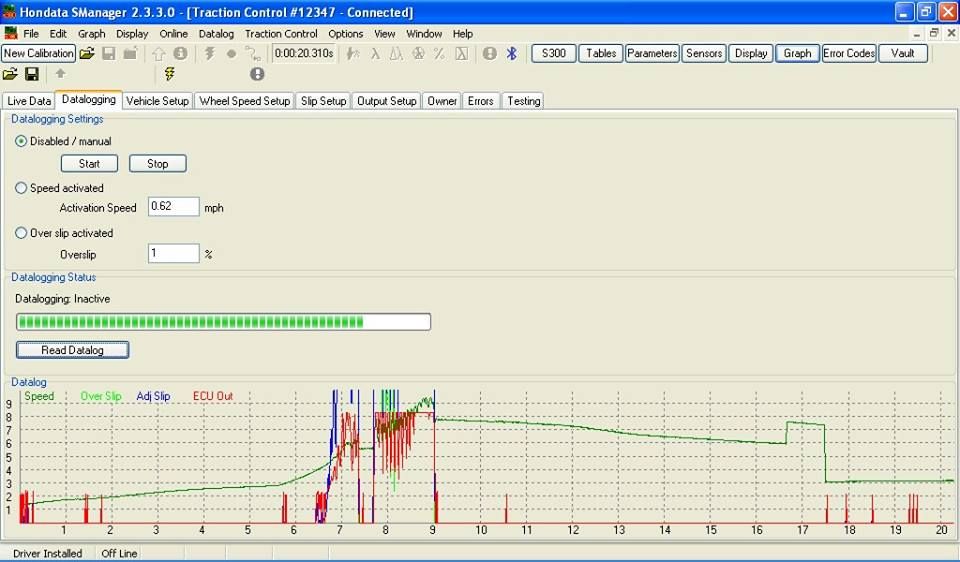Click the grayed save disk icon beside New Calibration
Screen dimensions: 960x562
108,54
